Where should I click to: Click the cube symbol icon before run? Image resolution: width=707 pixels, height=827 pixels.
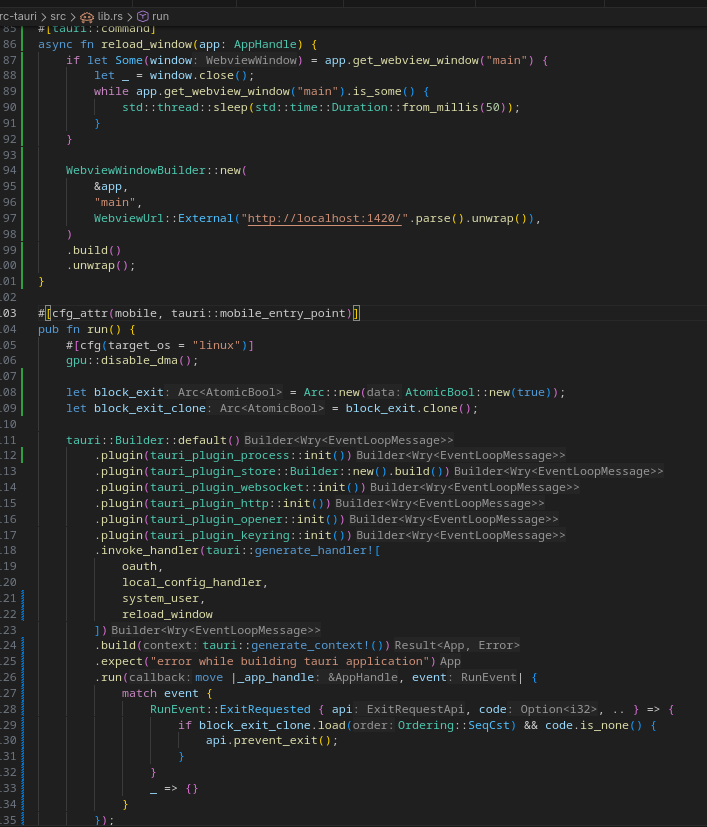(141, 17)
